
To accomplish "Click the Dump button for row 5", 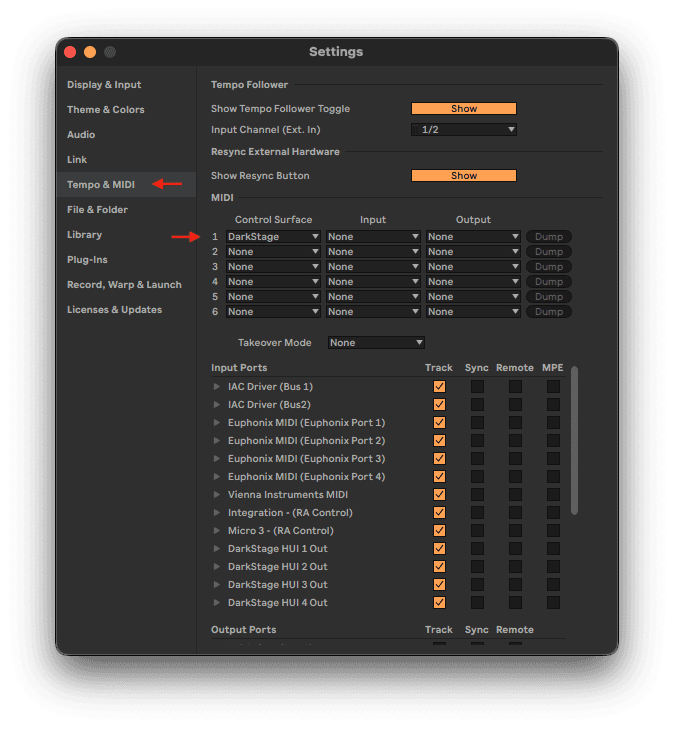I will [x=548, y=297].
